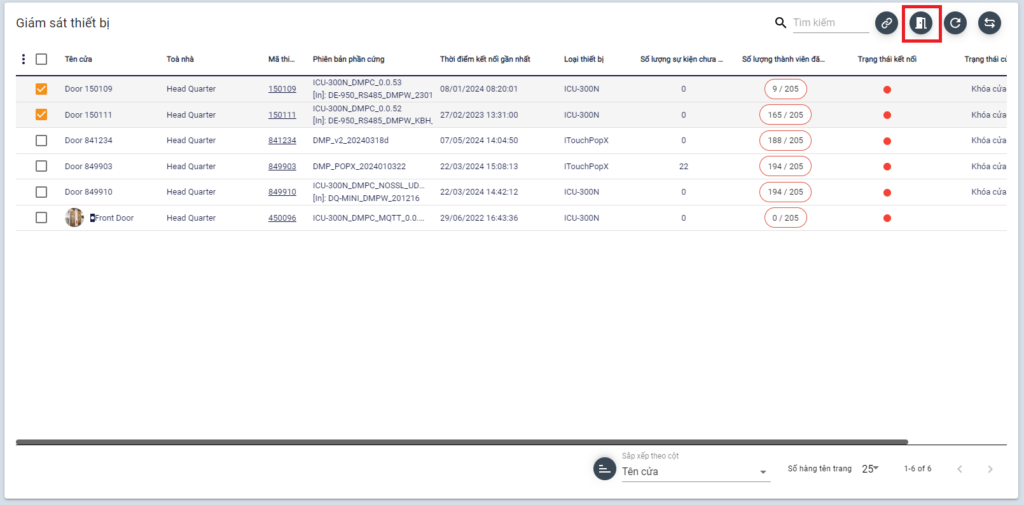Go to the next page arrow
Viewport: 1024px width, 505px height.
[990, 469]
